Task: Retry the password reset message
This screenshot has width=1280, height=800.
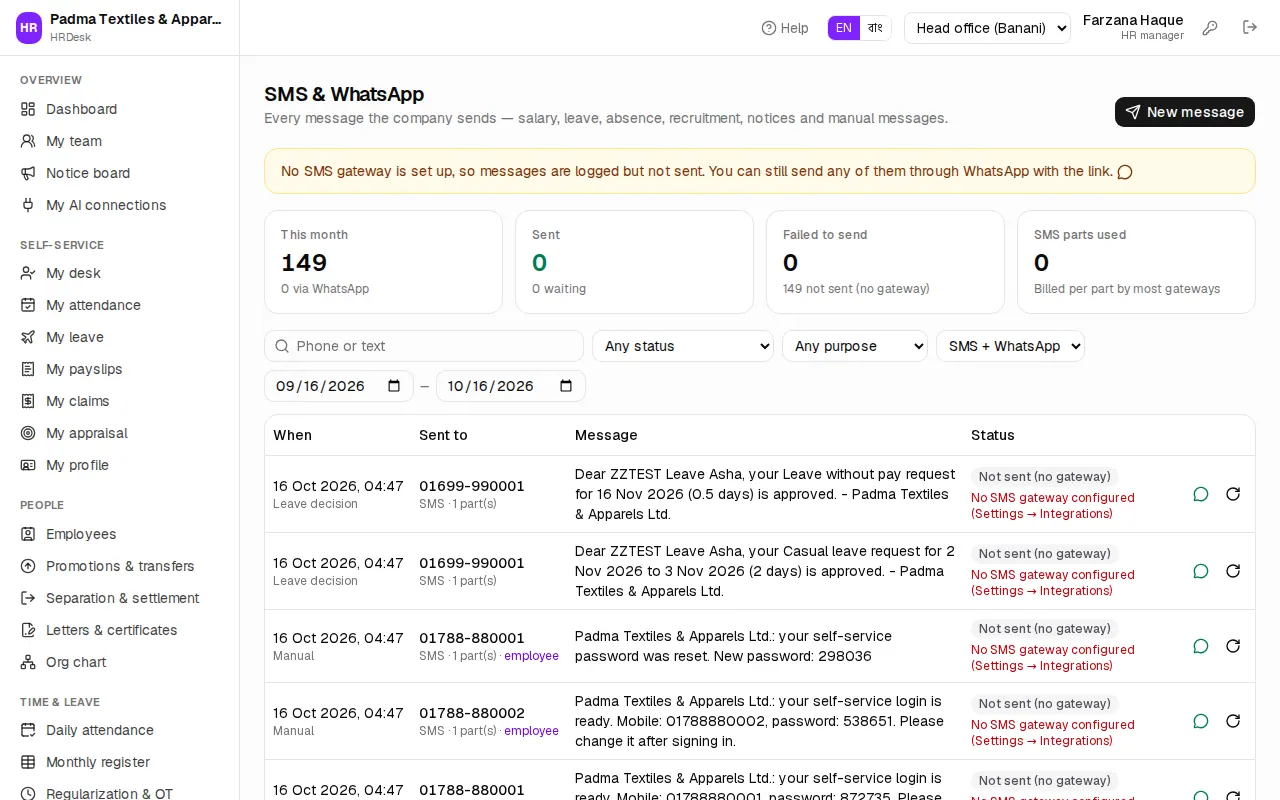Action: tap(1233, 646)
